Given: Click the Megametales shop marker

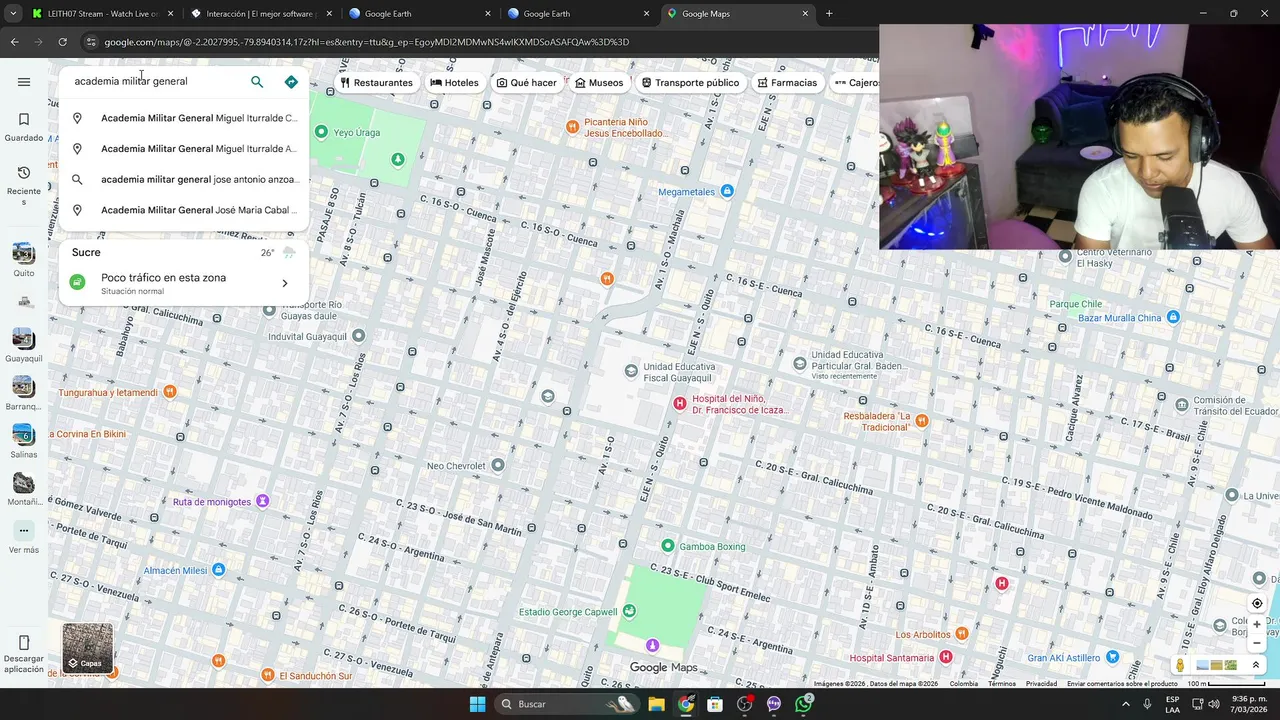Looking at the screenshot, I should pos(727,191).
